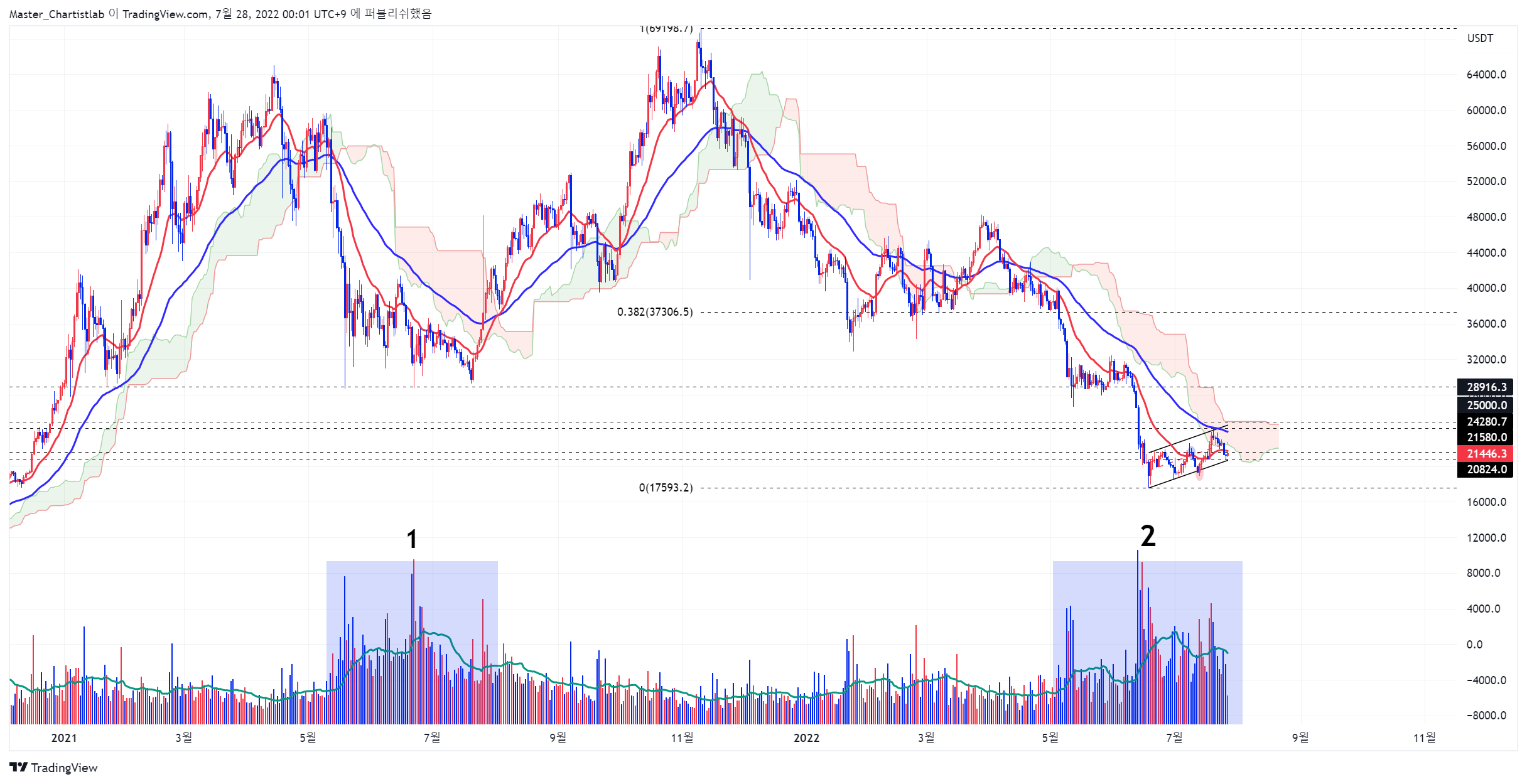Click the Fibonacci 0(17593.2) label

666,488
